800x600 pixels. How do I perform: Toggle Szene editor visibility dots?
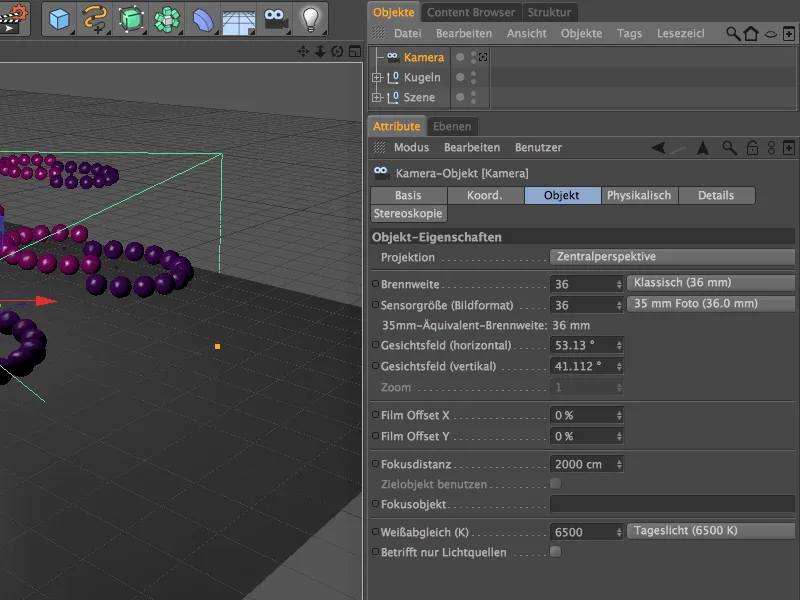click(473, 97)
